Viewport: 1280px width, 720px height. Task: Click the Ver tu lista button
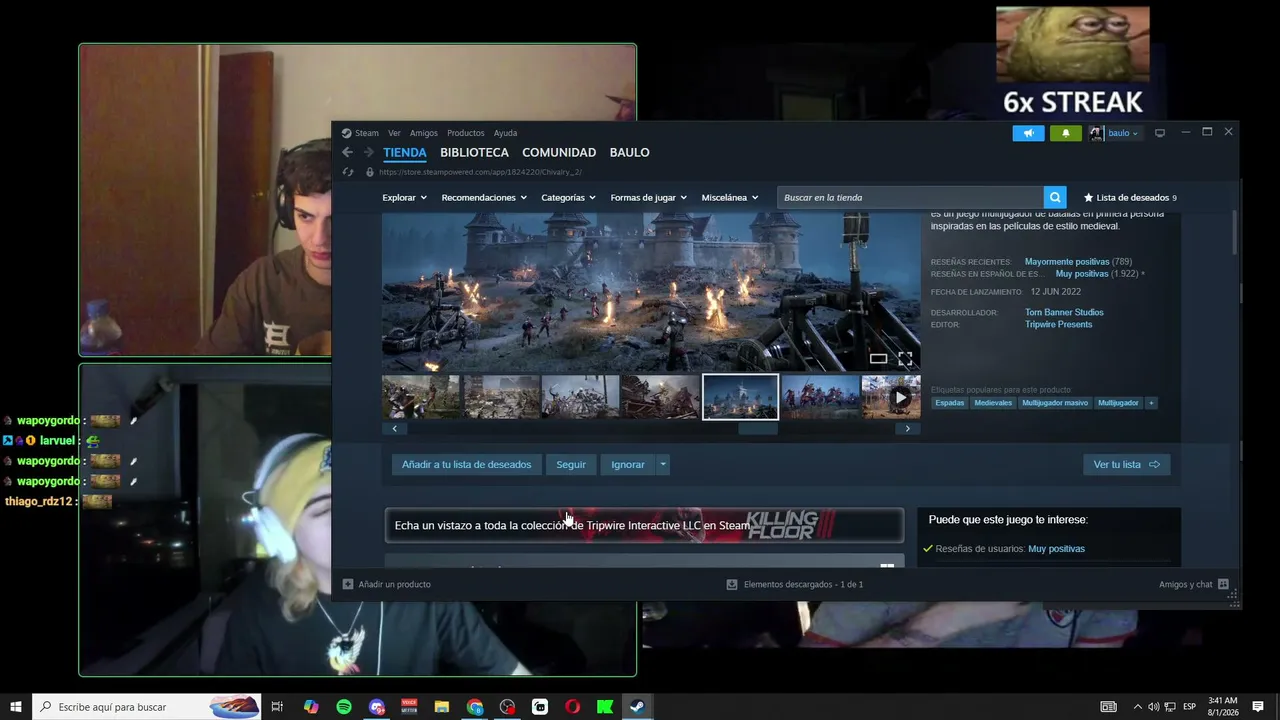[x=1126, y=464]
